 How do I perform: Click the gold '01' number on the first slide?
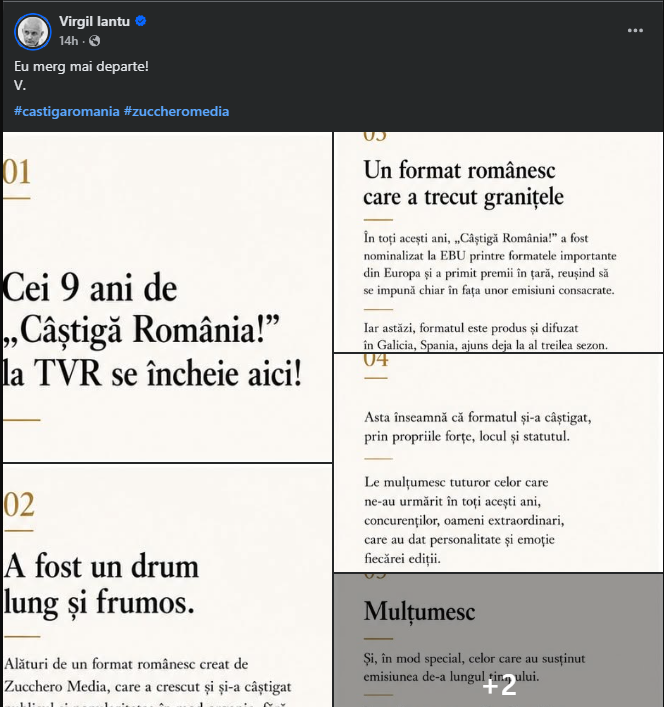pos(17,172)
